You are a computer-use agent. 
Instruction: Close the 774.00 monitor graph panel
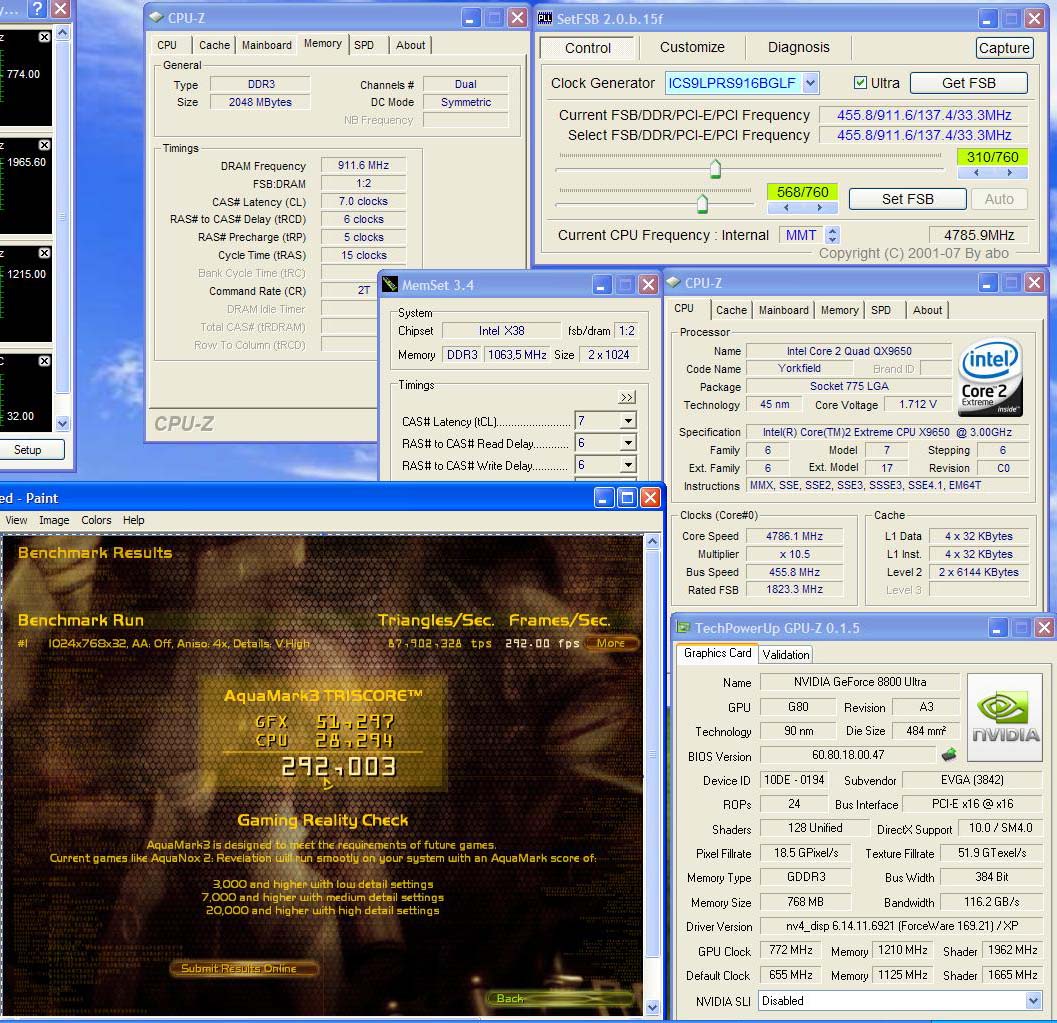point(44,37)
